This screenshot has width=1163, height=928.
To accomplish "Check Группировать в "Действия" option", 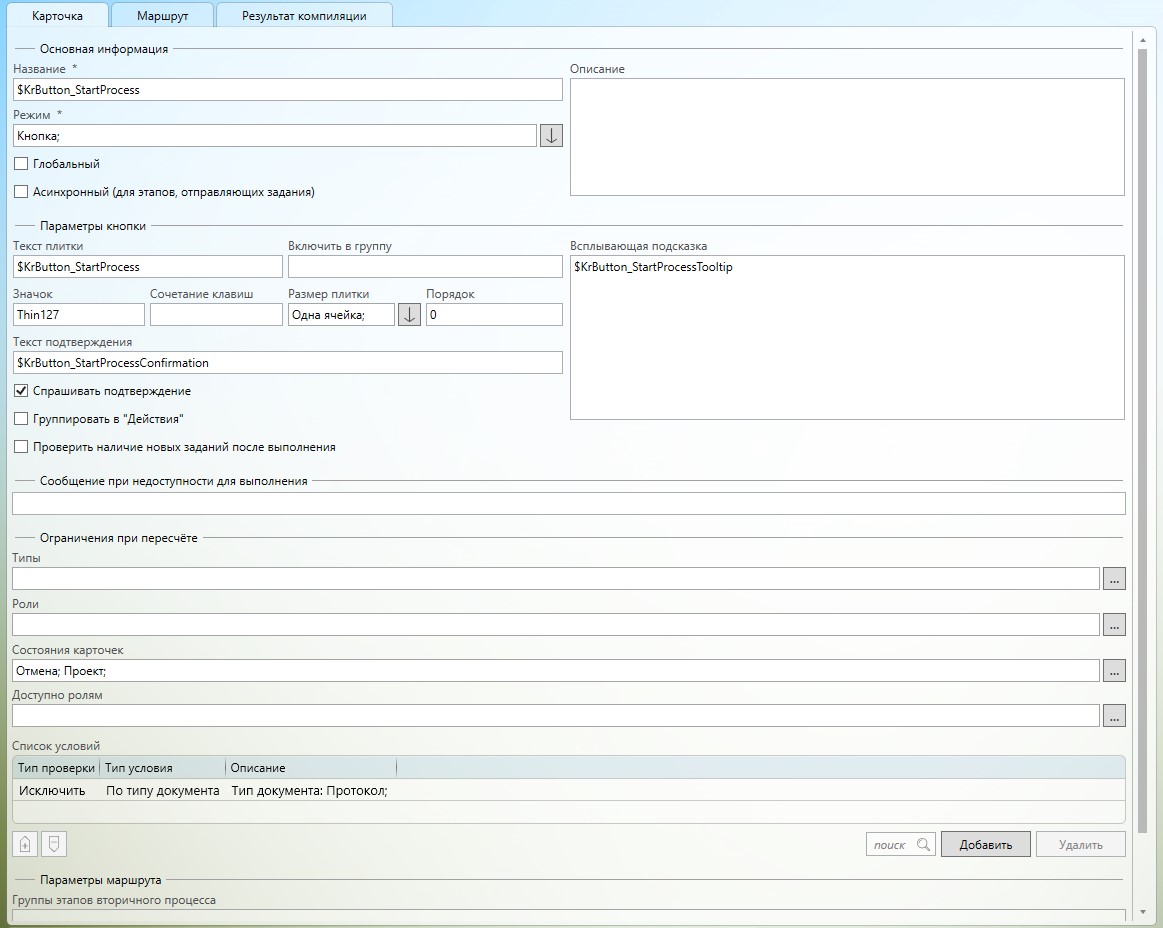I will click(x=21, y=419).
